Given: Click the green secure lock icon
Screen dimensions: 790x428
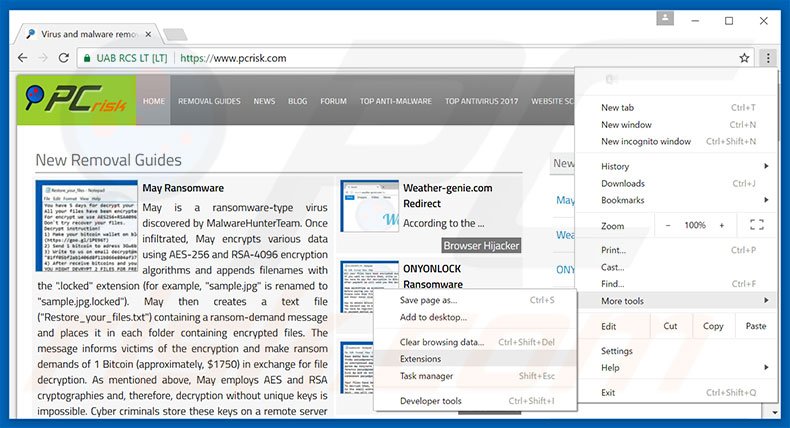Looking at the screenshot, I should 87,58.
